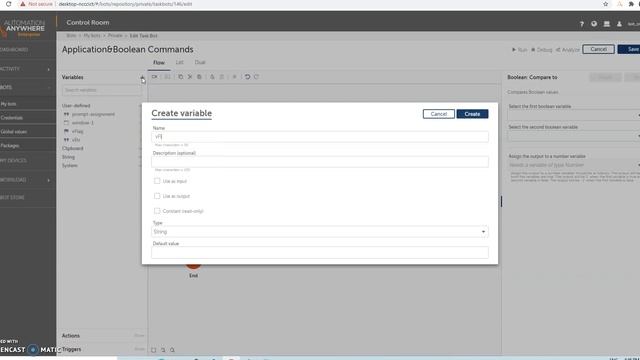Enable the Use as output checkbox

157,196
